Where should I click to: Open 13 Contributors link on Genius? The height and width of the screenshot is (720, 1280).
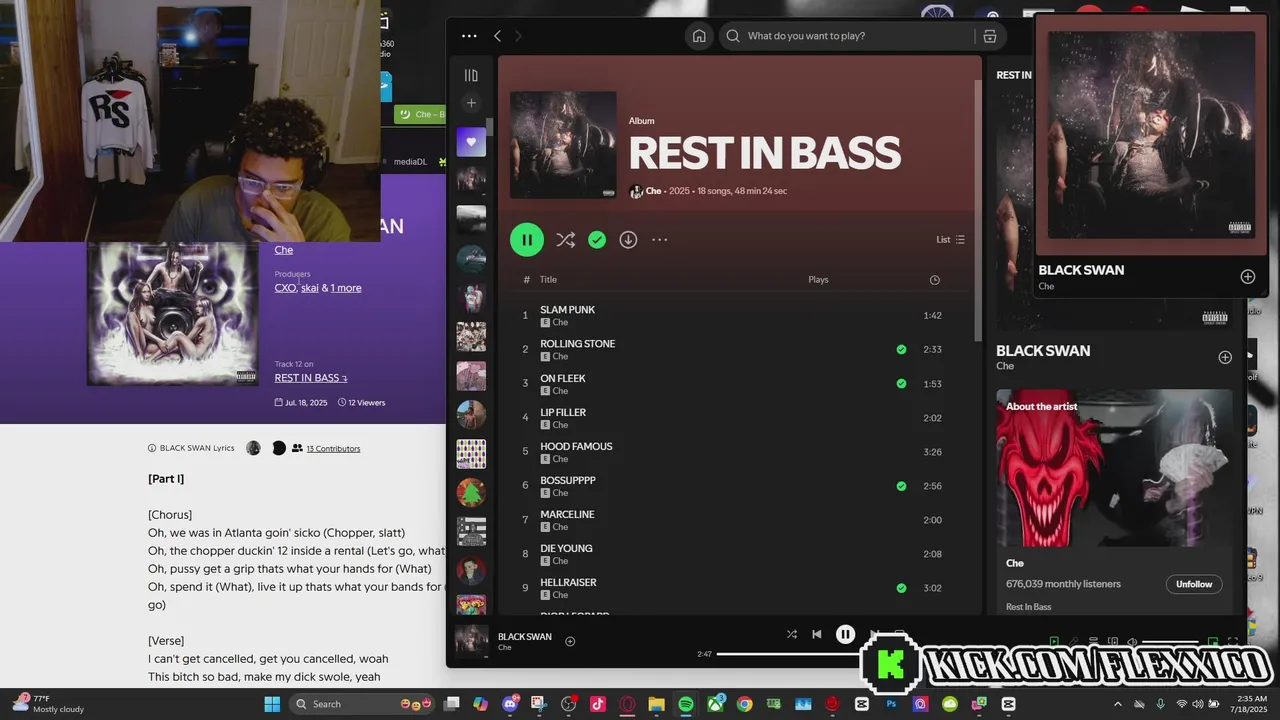click(x=333, y=449)
